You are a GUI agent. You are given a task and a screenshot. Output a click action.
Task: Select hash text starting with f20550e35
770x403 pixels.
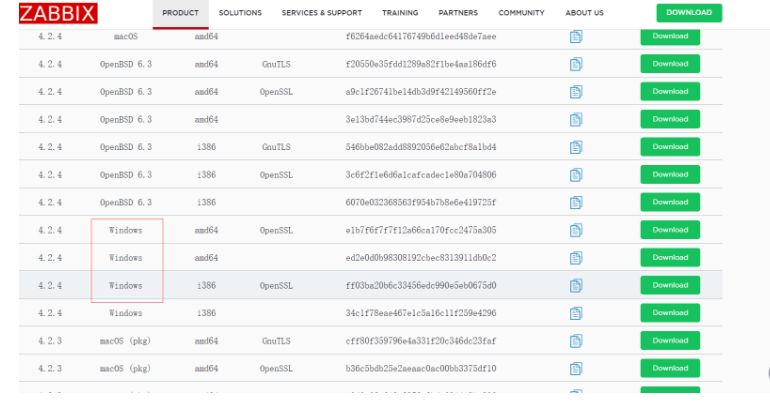pos(421,64)
